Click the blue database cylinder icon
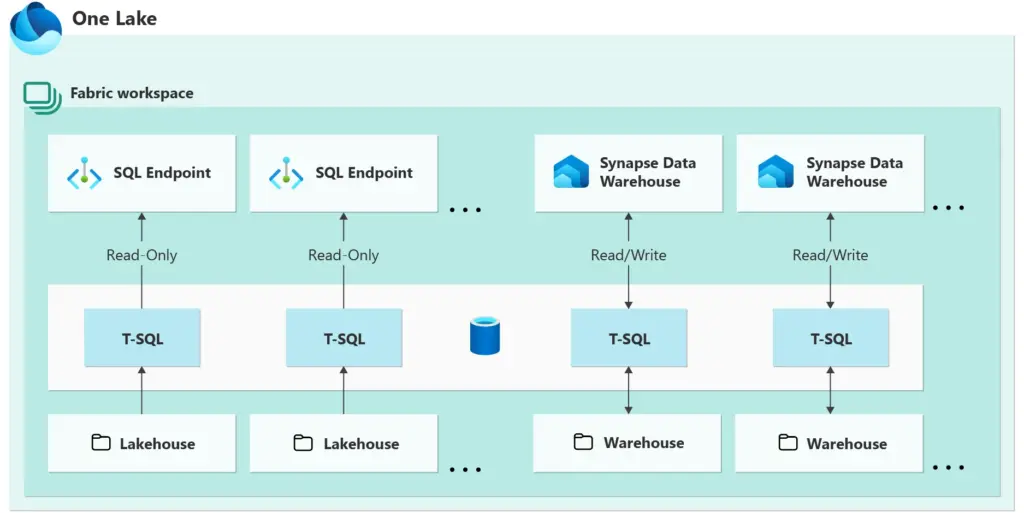This screenshot has width=1024, height=513. [x=484, y=336]
